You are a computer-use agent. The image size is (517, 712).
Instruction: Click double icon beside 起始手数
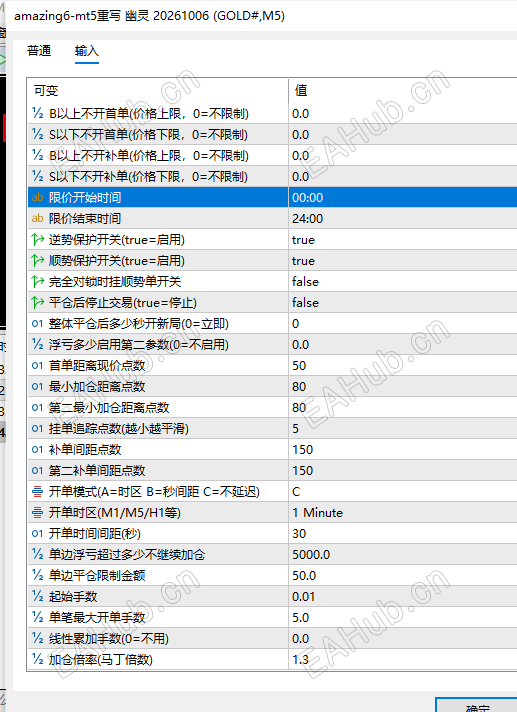38,596
